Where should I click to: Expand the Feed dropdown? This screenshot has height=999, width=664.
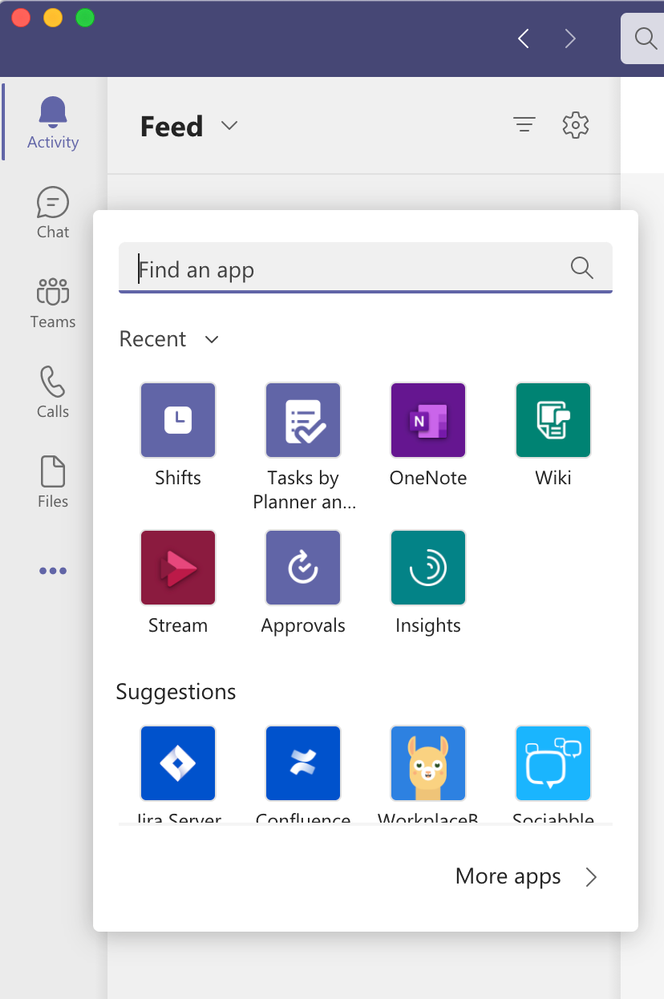[229, 126]
